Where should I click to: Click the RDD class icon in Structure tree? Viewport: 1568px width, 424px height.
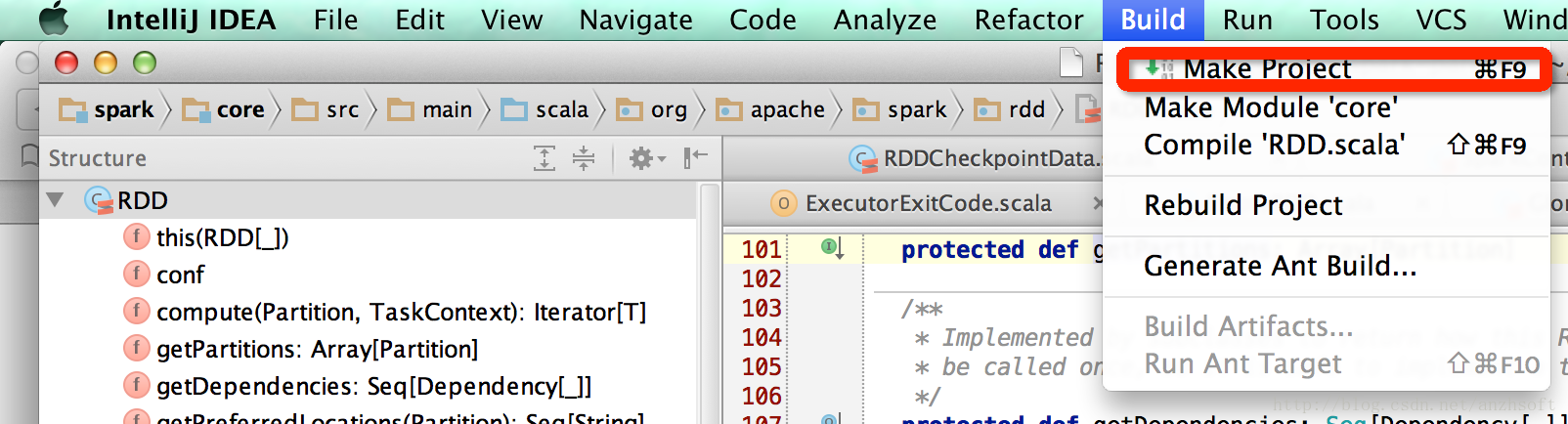point(99,201)
